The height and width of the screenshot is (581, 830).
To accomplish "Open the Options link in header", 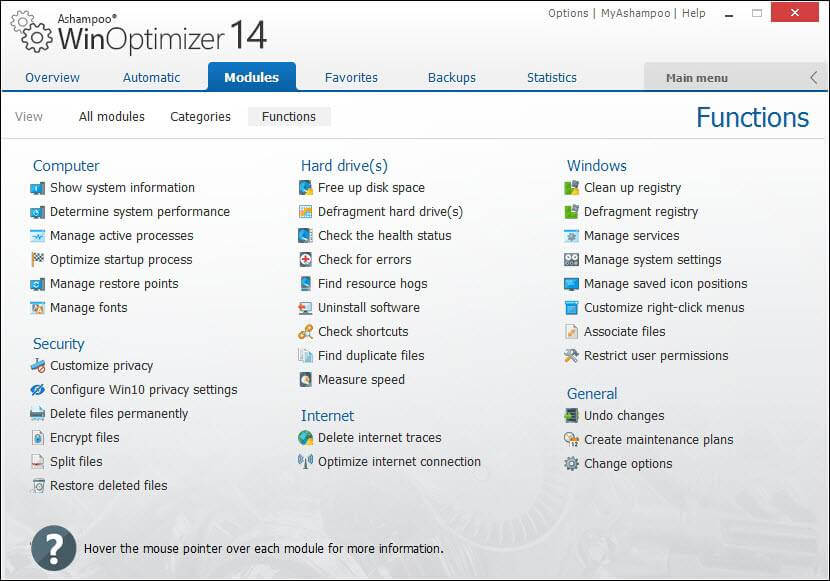I will (x=568, y=13).
